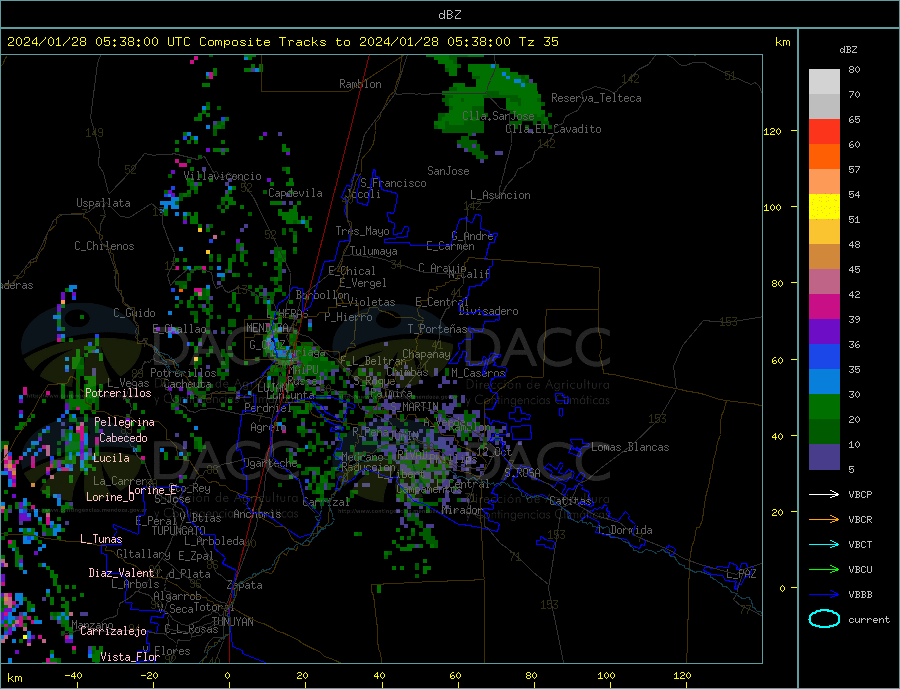
Task: Click the 'Borbollon' place label
Action: coord(323,295)
